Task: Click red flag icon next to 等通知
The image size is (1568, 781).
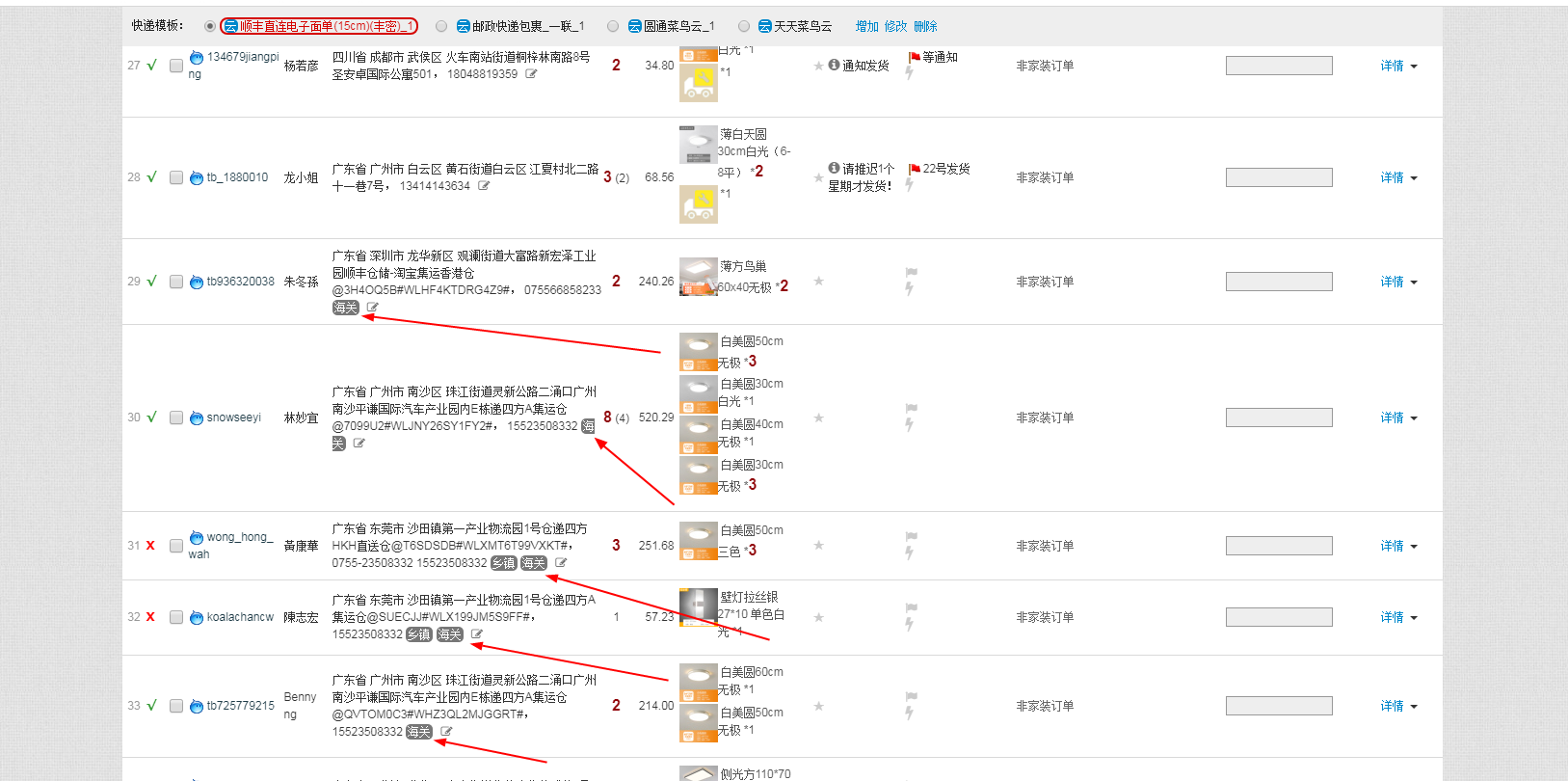Action: [x=914, y=58]
